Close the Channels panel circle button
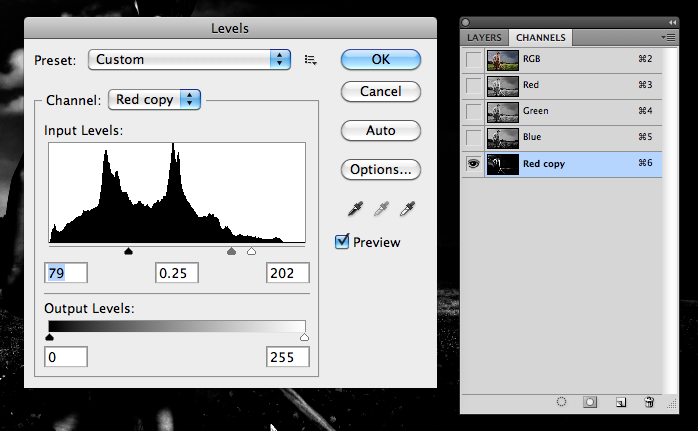Viewport: 698px width, 431px height. [466, 22]
